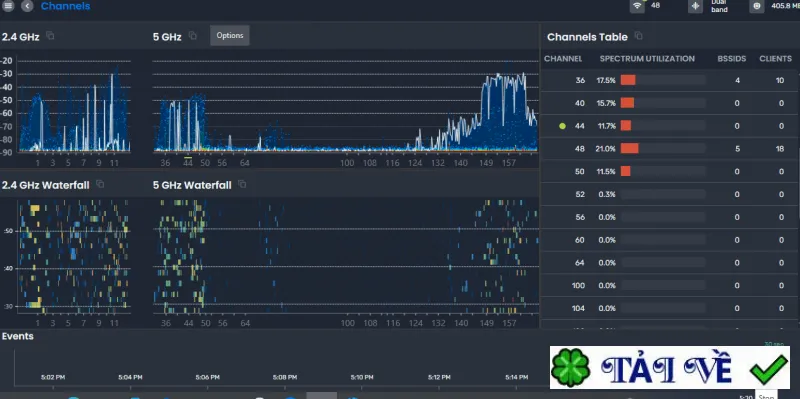Screen dimensions: 800x399
Task: Sort by the CHANNEL column header
Action: click(563, 59)
